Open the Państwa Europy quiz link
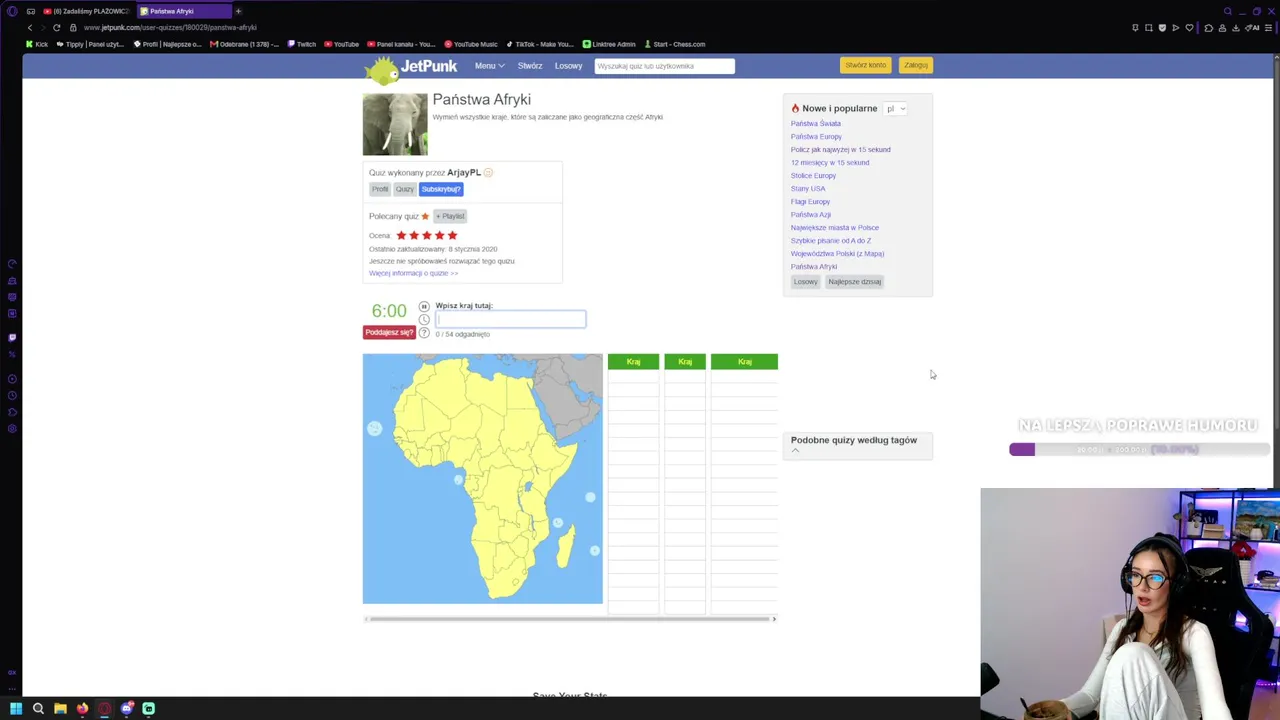1280x720 pixels. 816,137
